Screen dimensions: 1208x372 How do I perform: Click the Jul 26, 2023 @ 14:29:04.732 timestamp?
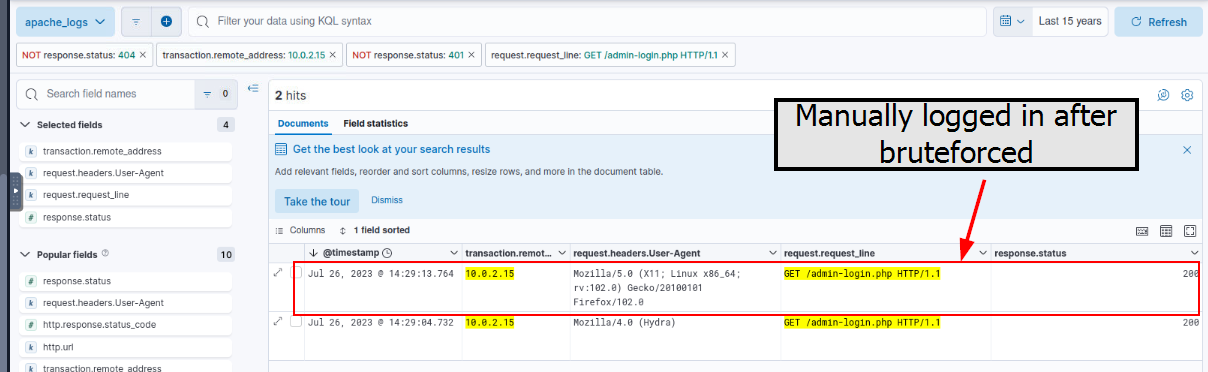tap(380, 323)
